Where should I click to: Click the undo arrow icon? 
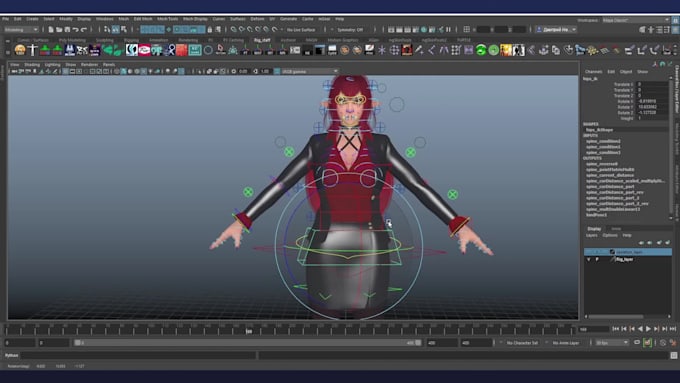tap(75, 29)
